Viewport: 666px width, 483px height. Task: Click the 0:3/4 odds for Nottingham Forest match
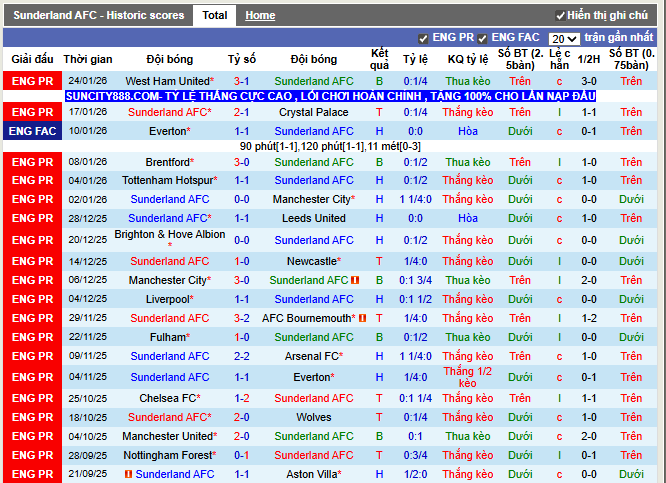pyautogui.click(x=415, y=455)
